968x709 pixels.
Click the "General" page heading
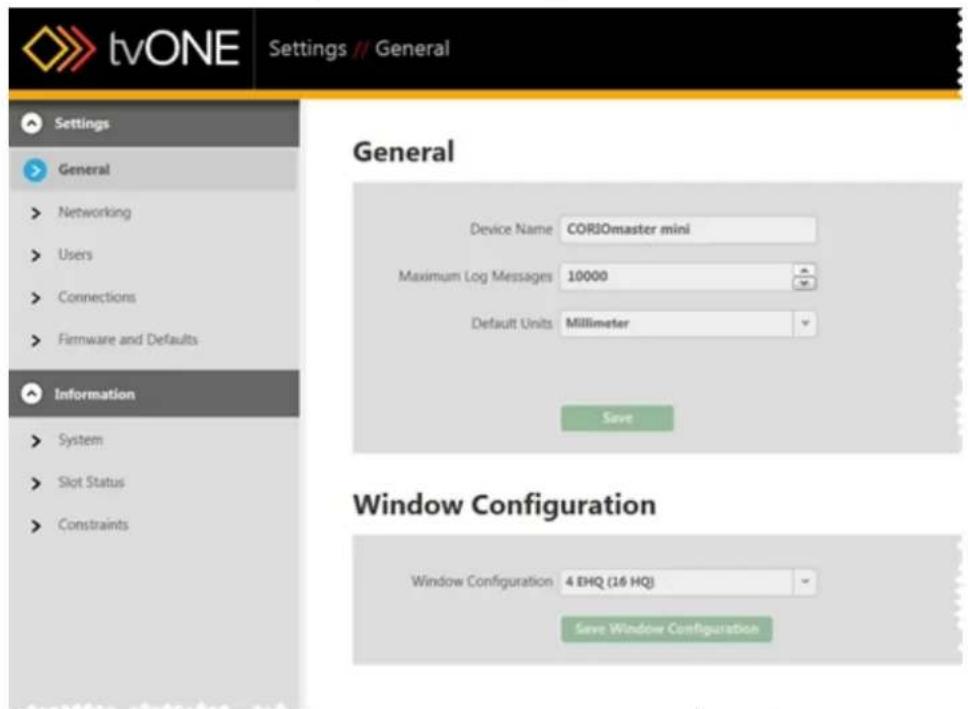pyautogui.click(x=404, y=152)
